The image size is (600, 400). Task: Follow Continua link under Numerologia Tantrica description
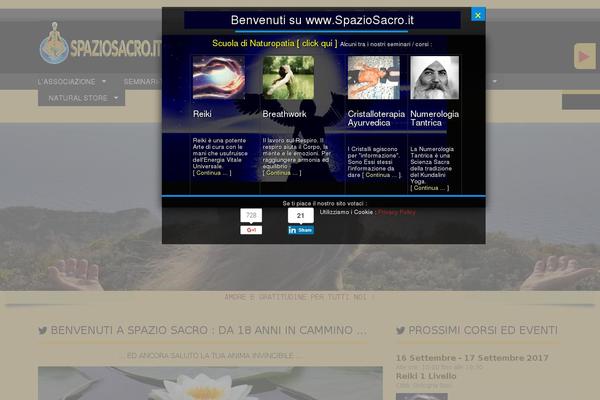point(429,188)
